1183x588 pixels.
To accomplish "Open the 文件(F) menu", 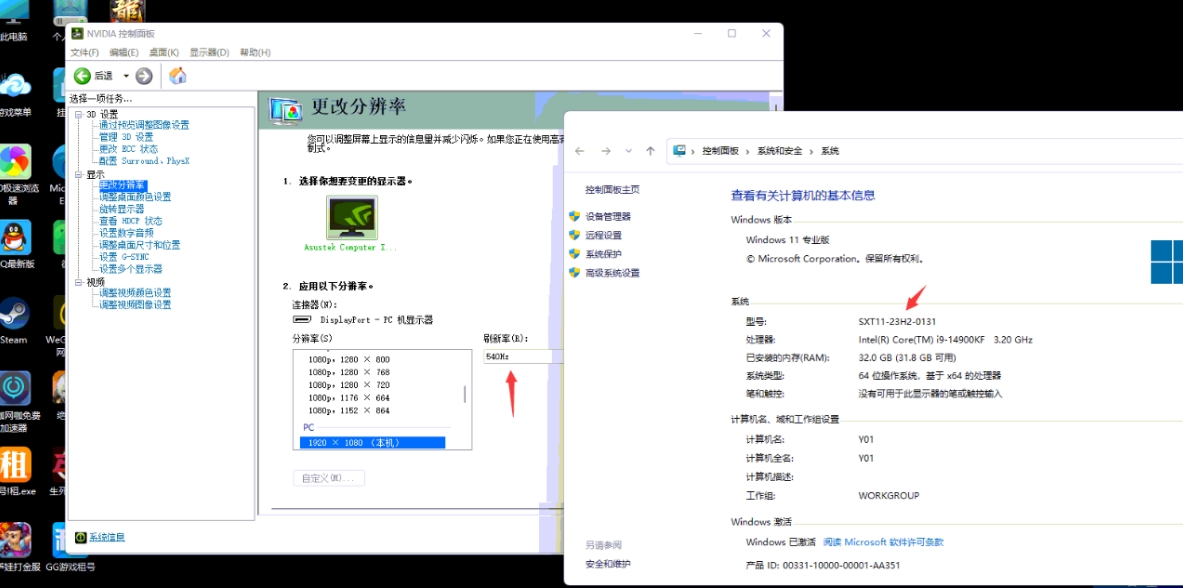I will 84,52.
